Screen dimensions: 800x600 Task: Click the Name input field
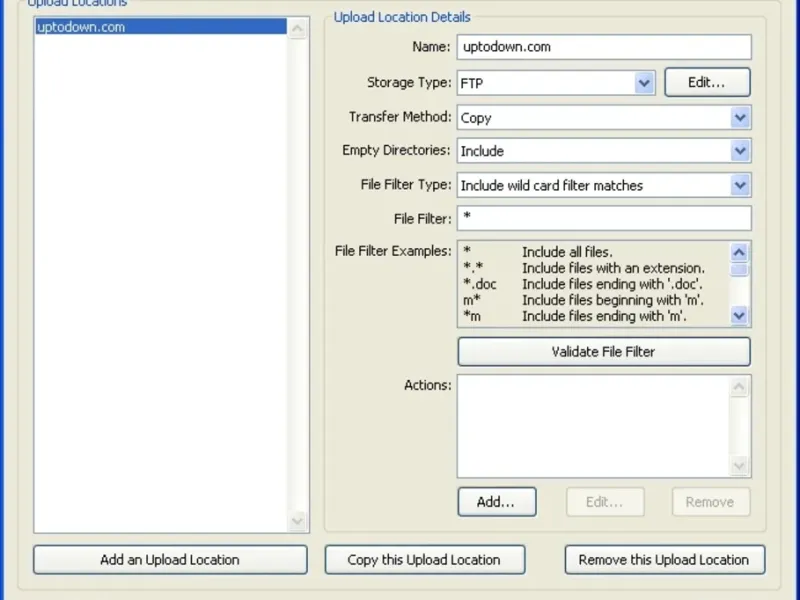[x=604, y=47]
